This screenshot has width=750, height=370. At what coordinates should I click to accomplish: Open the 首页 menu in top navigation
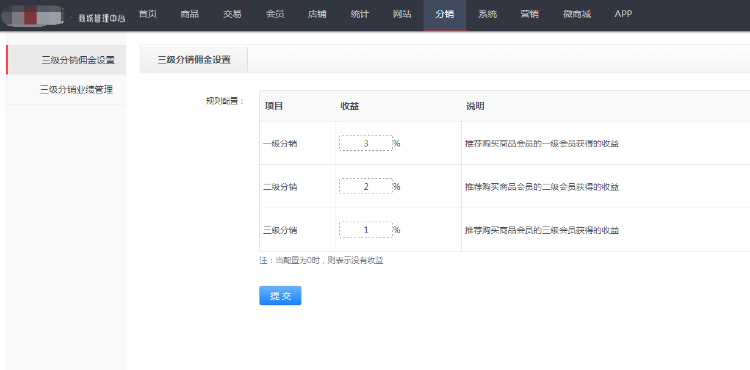click(148, 14)
